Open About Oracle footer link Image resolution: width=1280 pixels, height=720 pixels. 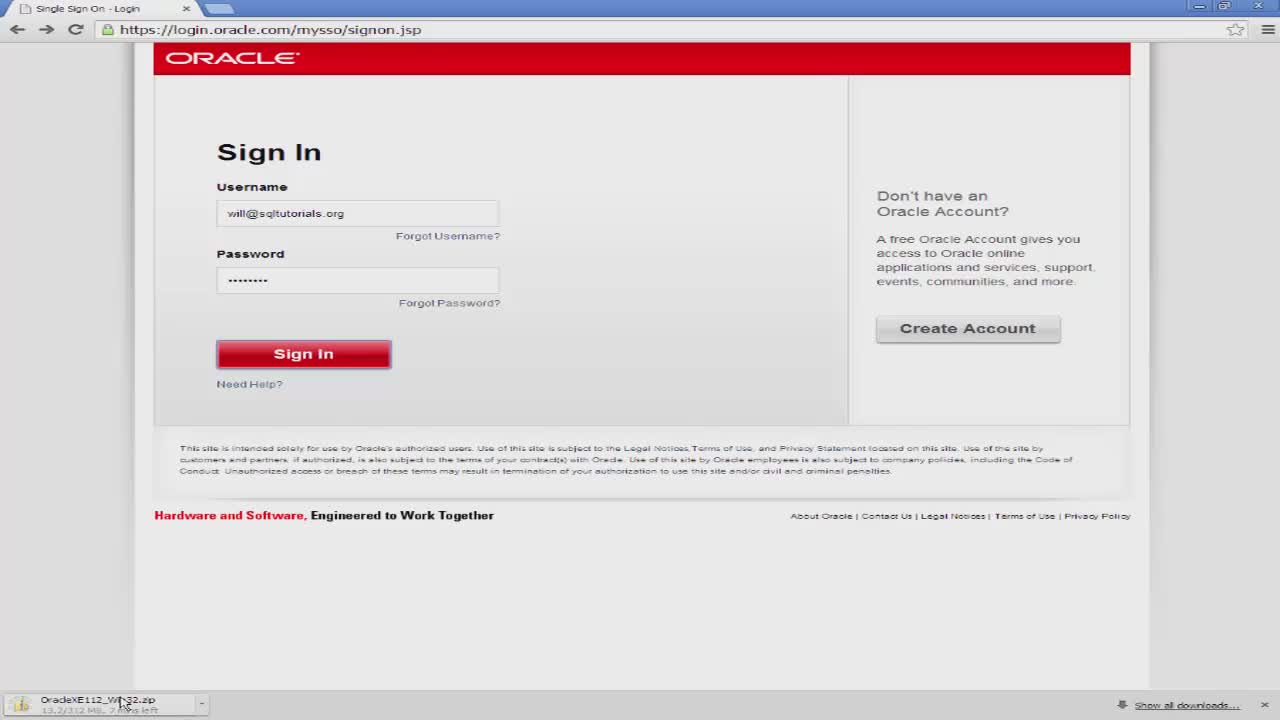point(821,516)
